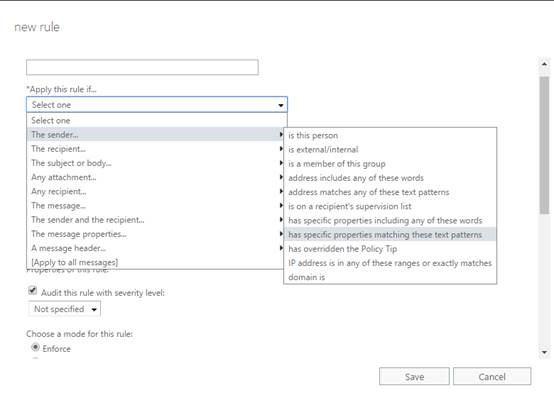The image size is (554, 400).
Task: Click the Save button
Action: tap(414, 377)
